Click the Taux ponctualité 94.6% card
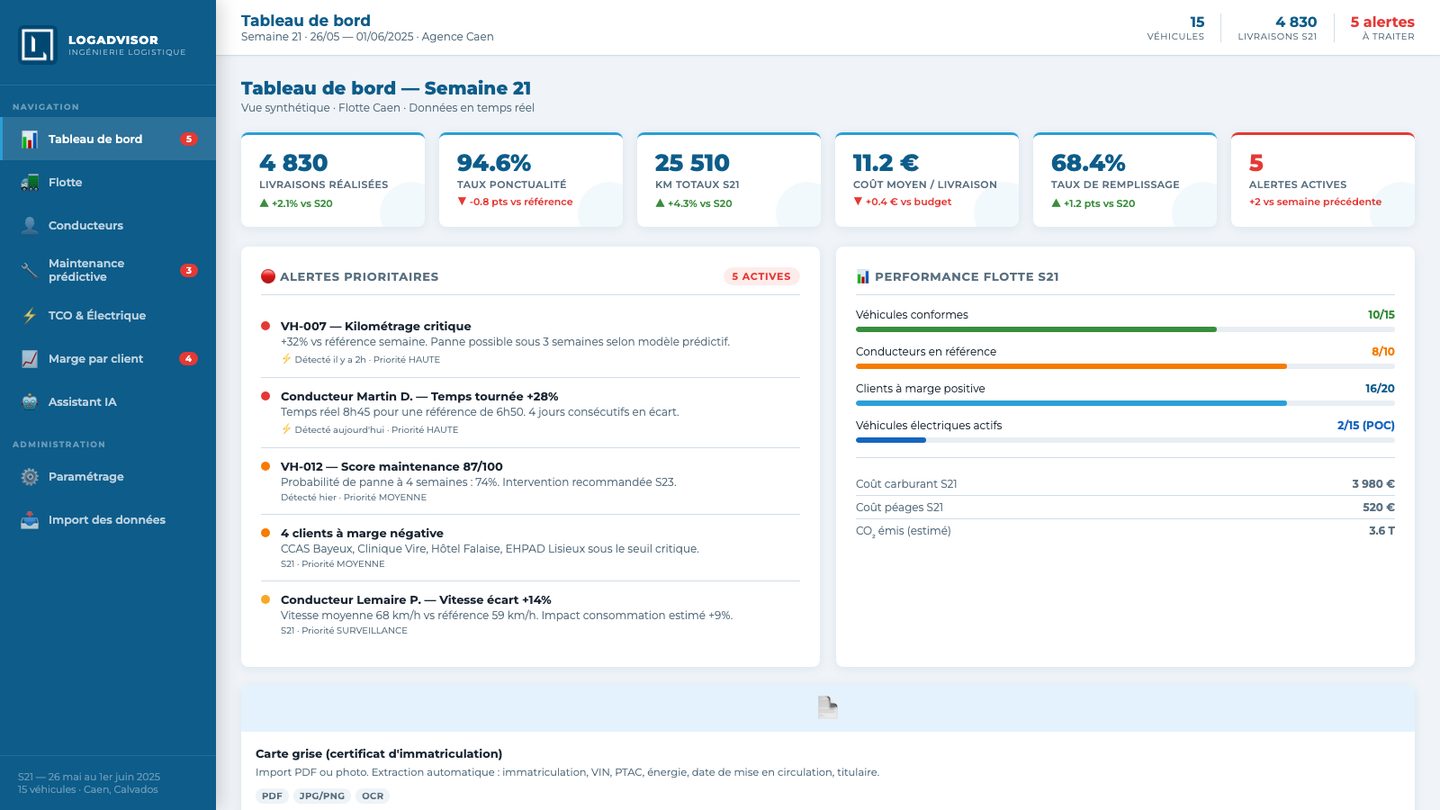 click(x=531, y=180)
